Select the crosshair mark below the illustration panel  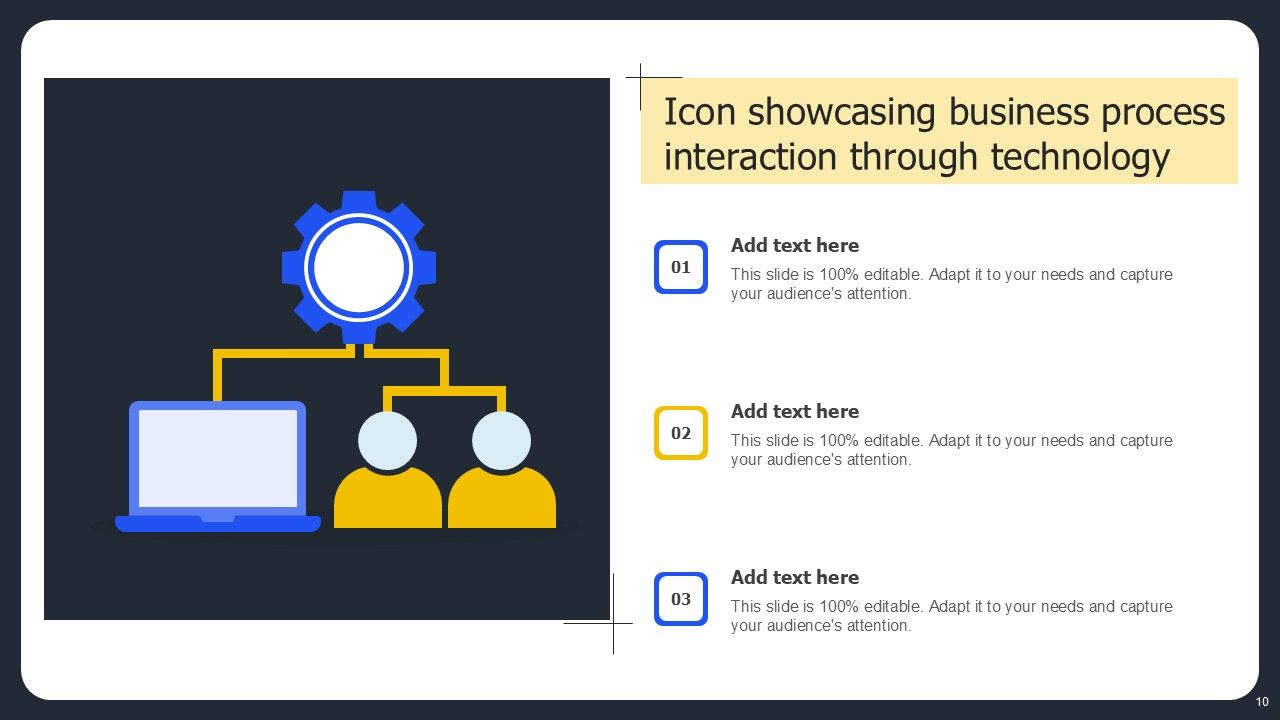(613, 623)
